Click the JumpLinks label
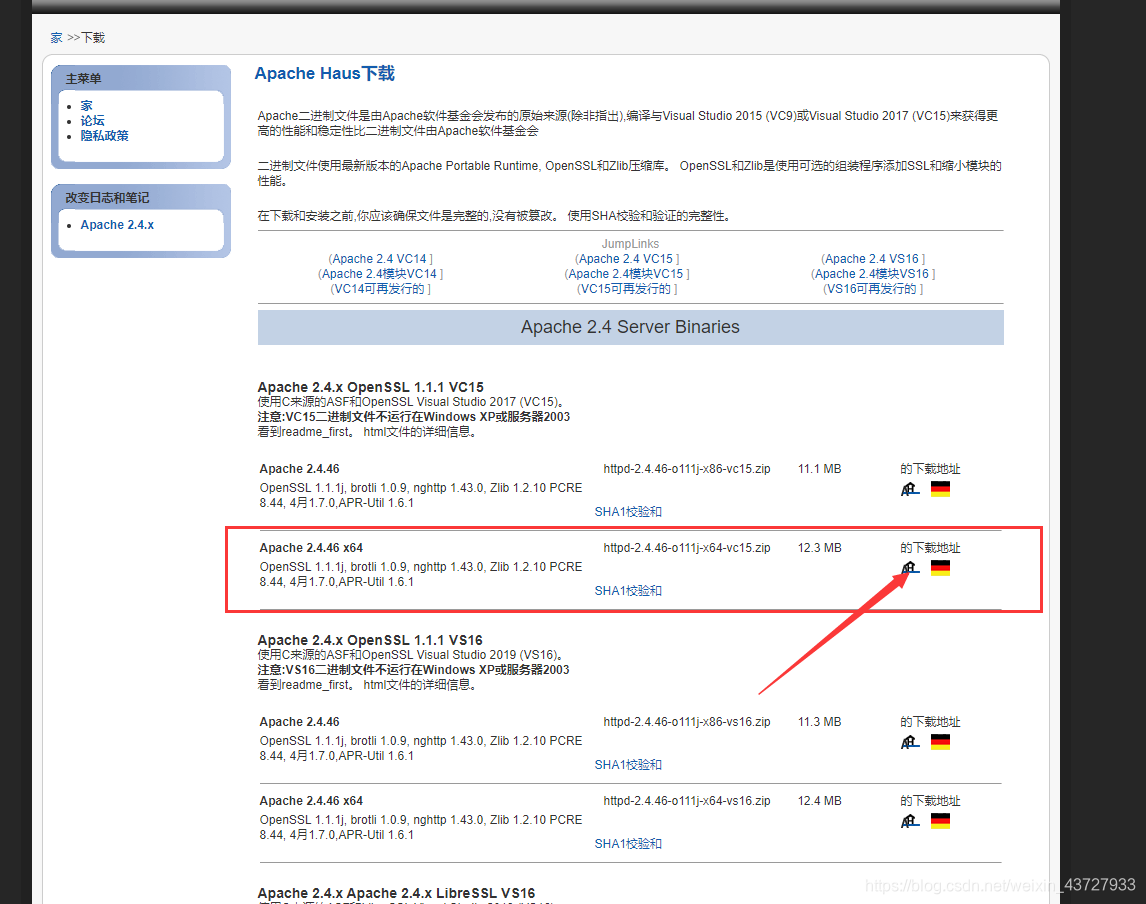The width and height of the screenshot is (1146, 904). point(630,243)
